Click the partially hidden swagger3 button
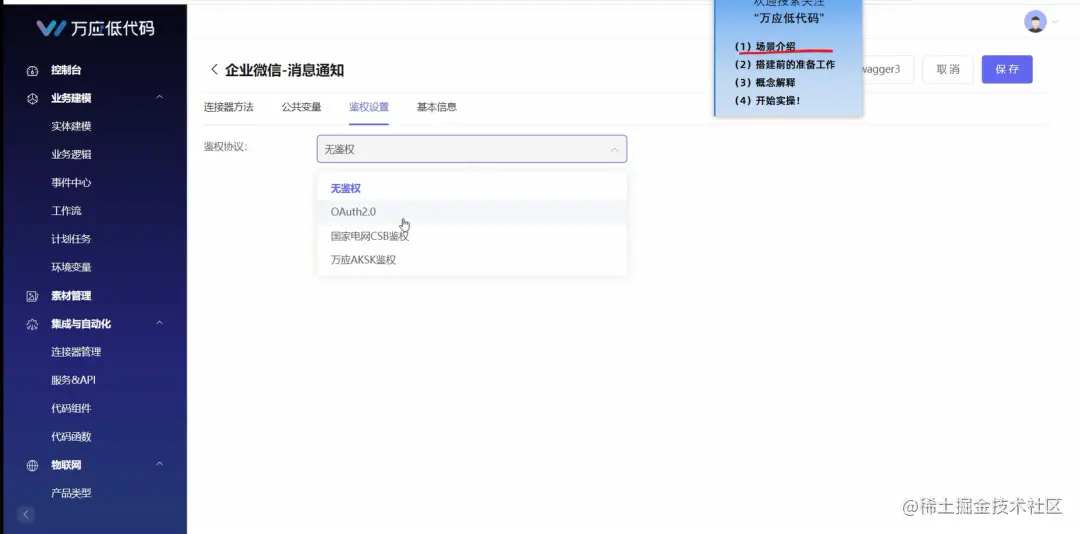 [x=888, y=70]
